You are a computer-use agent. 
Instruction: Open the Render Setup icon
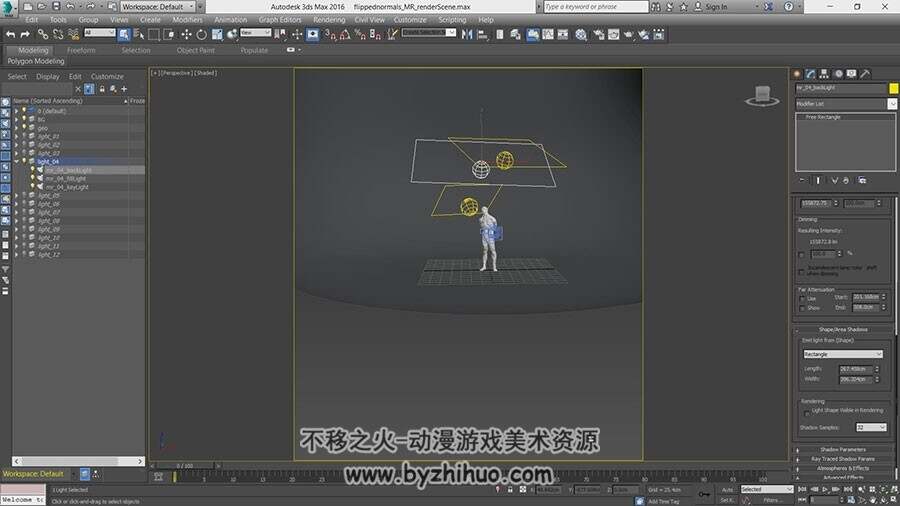599,35
